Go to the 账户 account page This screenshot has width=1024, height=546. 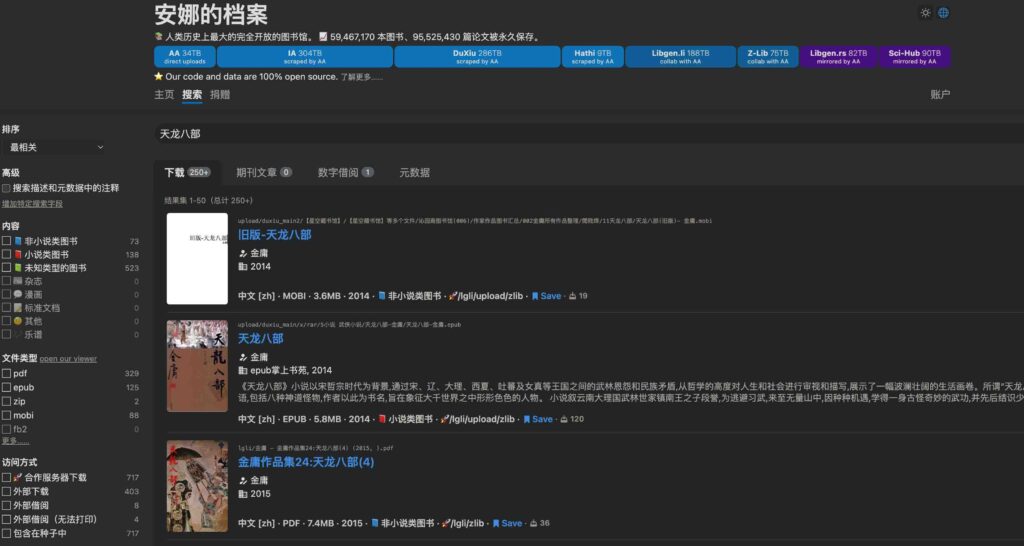939,95
